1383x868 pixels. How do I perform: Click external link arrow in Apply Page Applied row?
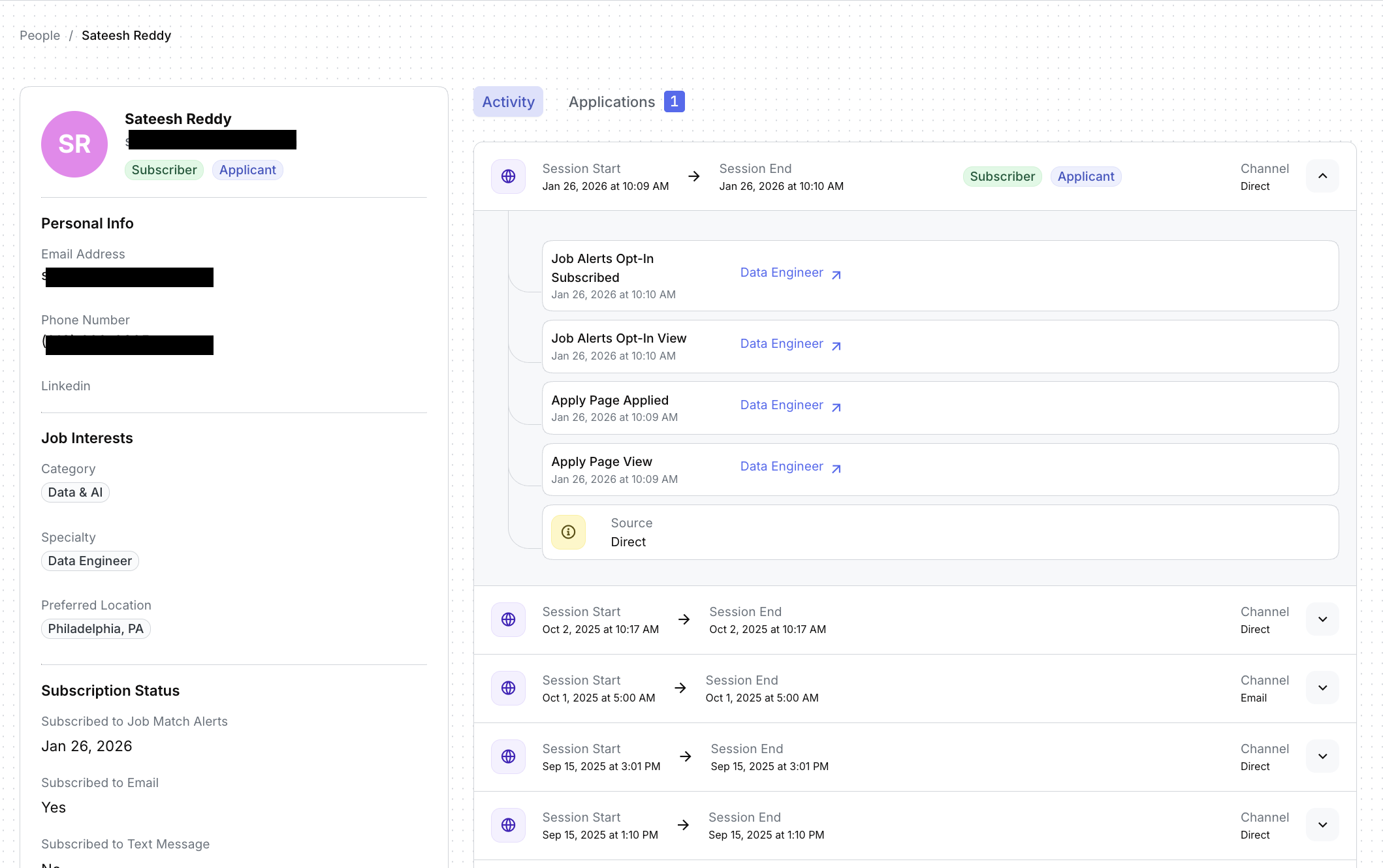[x=836, y=407]
